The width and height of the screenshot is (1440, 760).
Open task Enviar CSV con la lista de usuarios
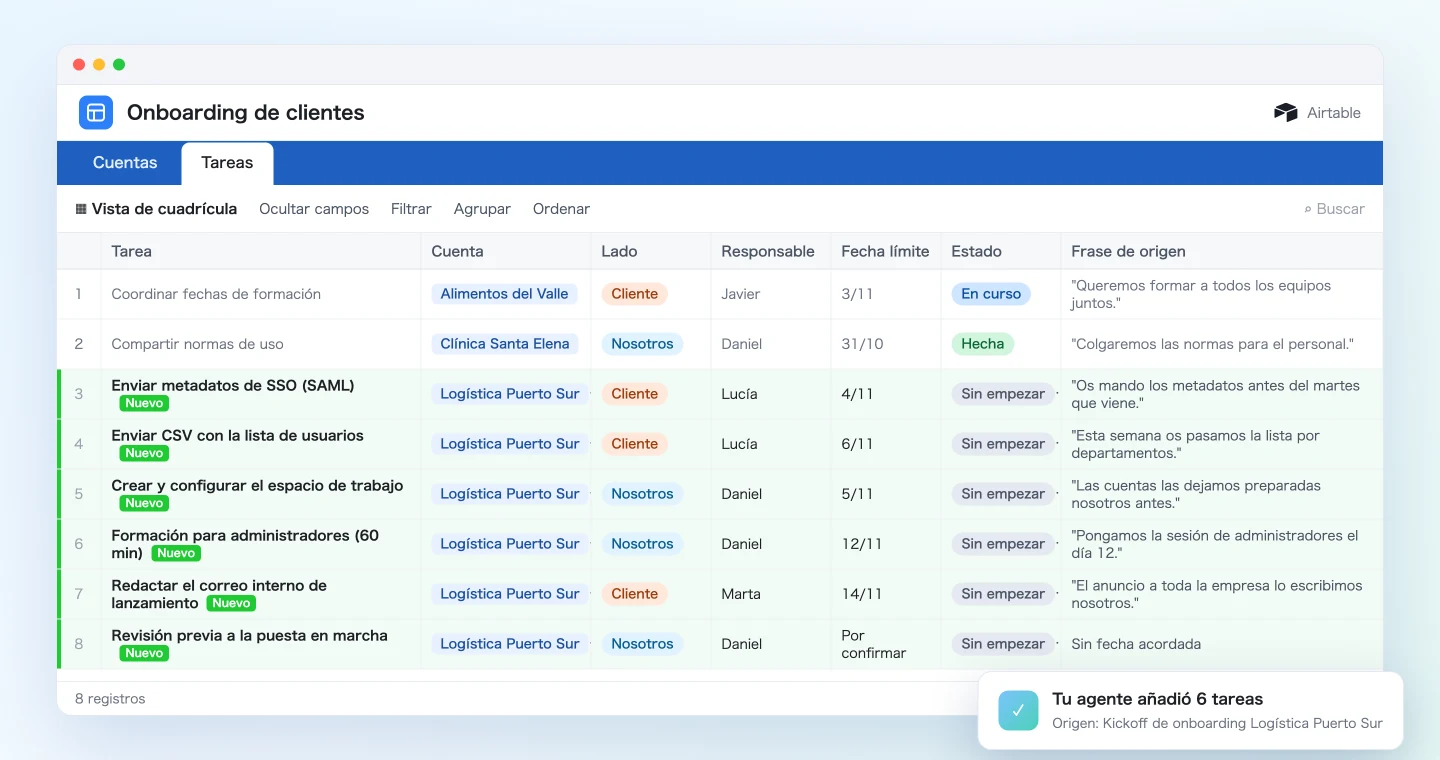(x=237, y=435)
